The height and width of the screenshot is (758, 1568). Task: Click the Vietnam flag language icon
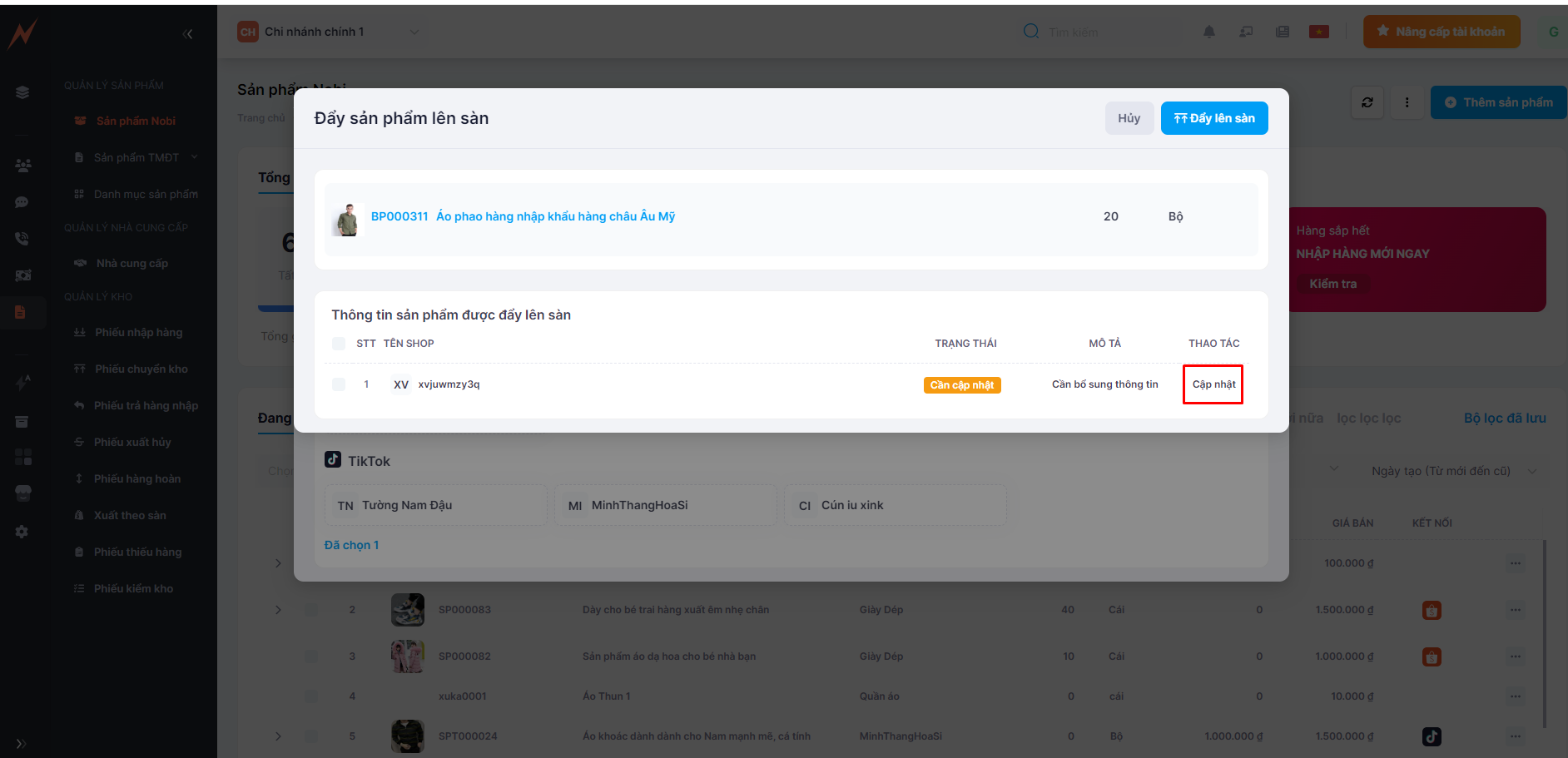pyautogui.click(x=1318, y=32)
